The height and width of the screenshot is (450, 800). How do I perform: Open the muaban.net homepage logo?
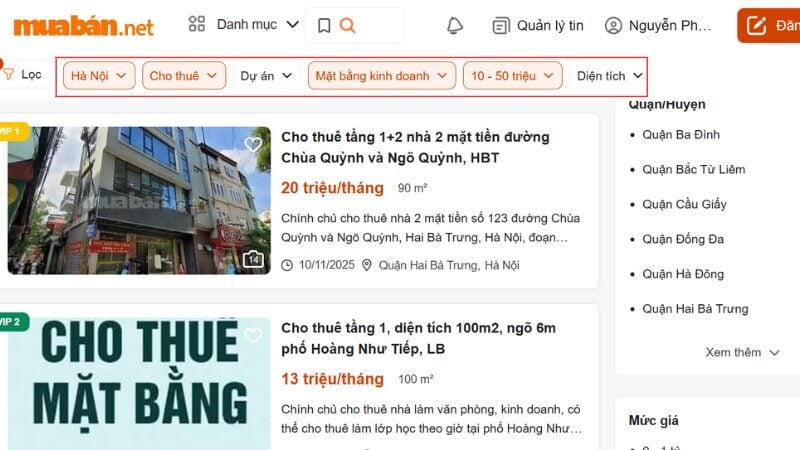[83, 26]
